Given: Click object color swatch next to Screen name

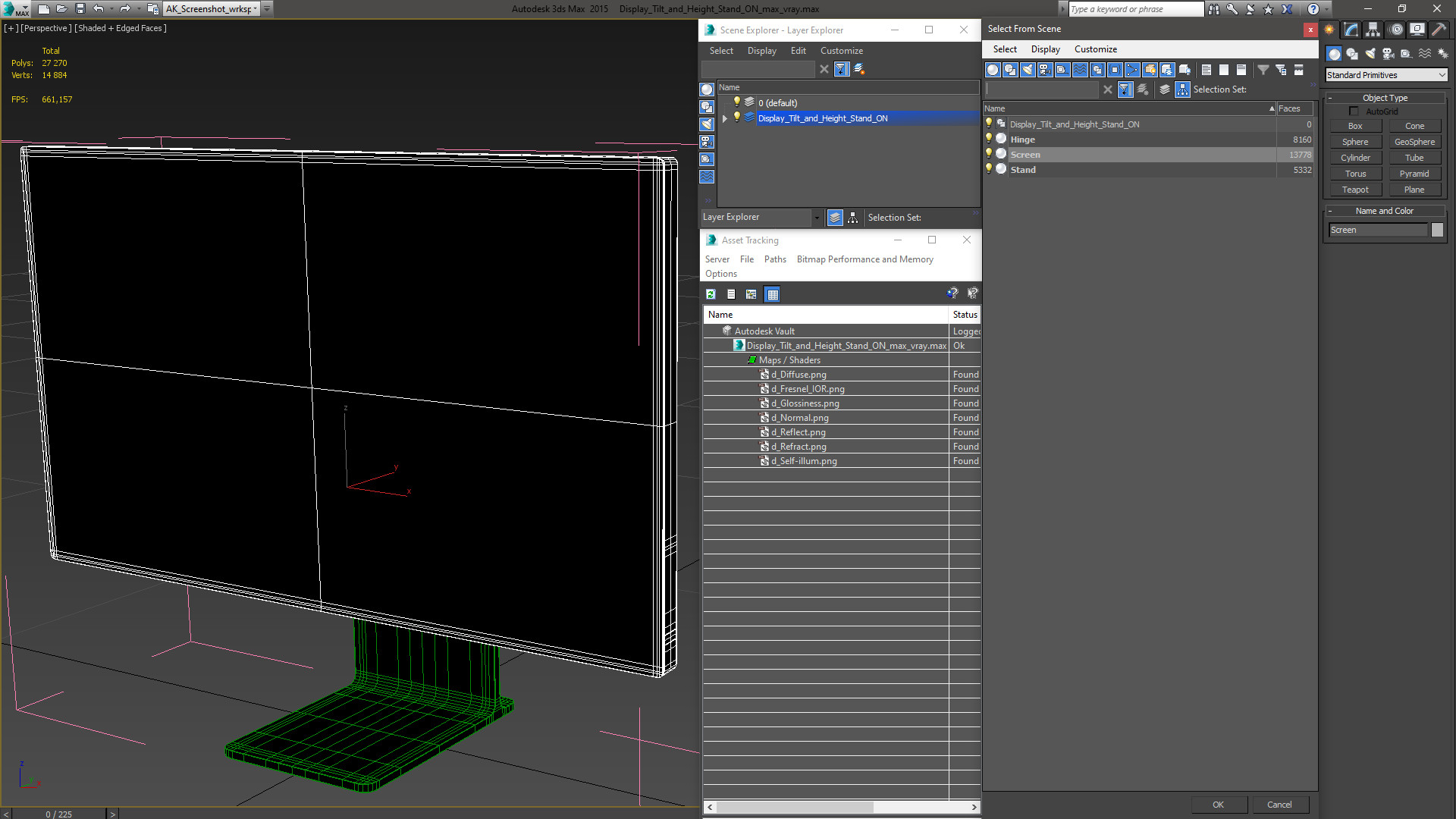Looking at the screenshot, I should click(x=1437, y=230).
